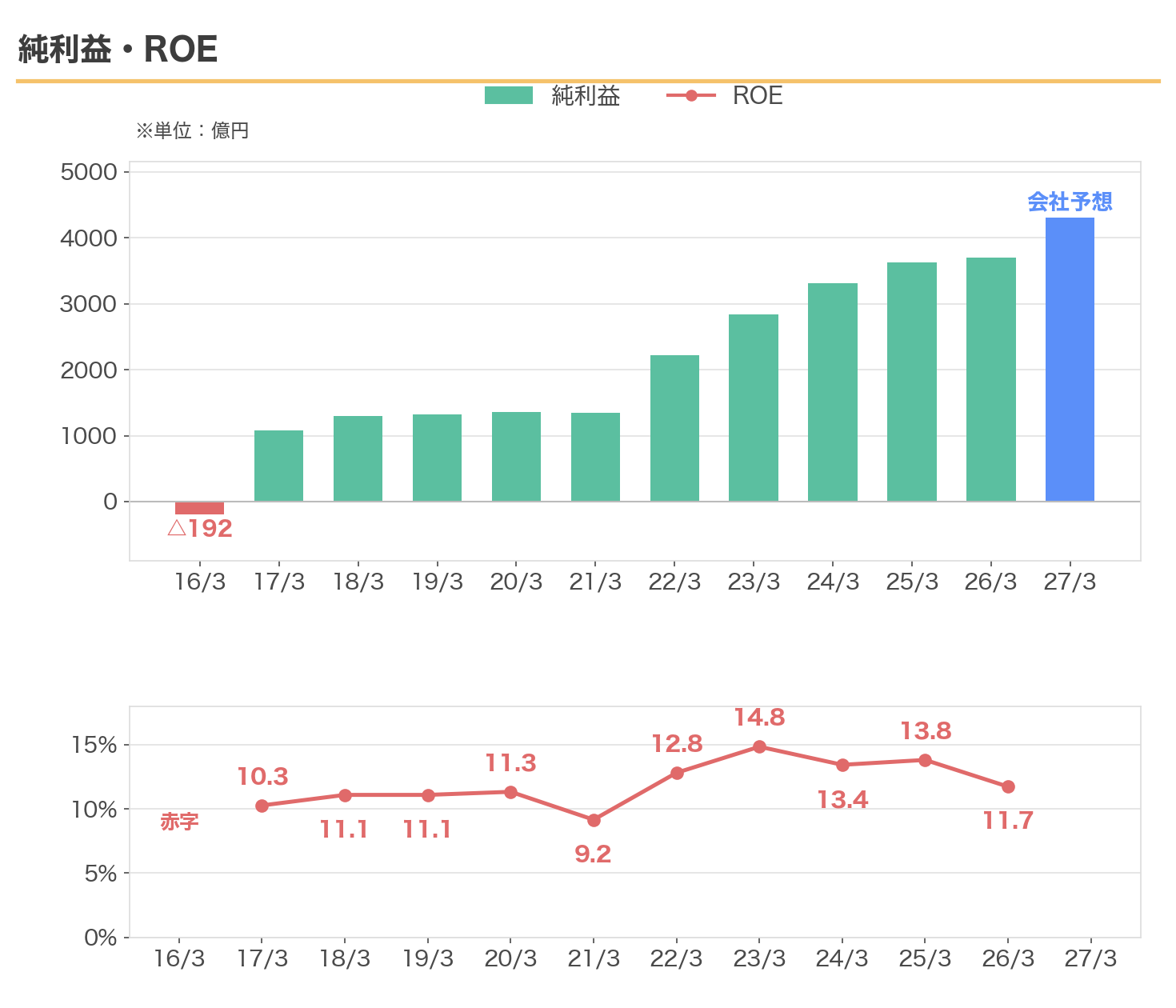This screenshot has width=1176, height=1008.
Task: Click the 25/3 net profit bar
Action: pyautogui.click(x=912, y=382)
